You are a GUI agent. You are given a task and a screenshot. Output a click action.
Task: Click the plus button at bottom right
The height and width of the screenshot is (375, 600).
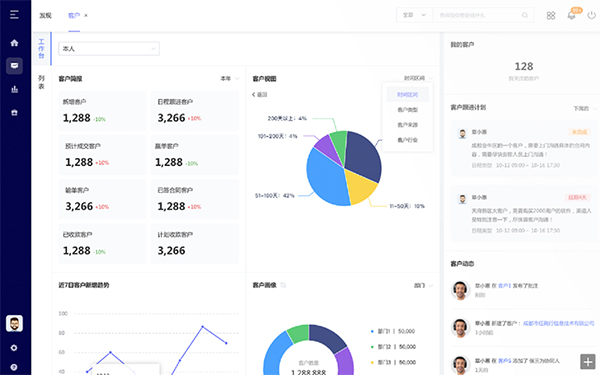[x=588, y=361]
